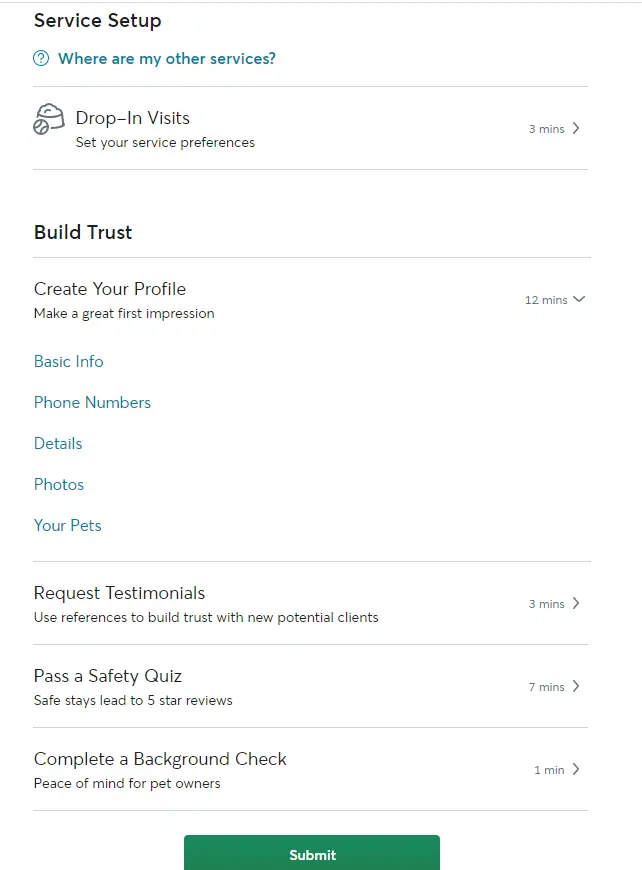This screenshot has width=642, height=870.
Task: Click the question mark help icon
Action: coord(41,58)
